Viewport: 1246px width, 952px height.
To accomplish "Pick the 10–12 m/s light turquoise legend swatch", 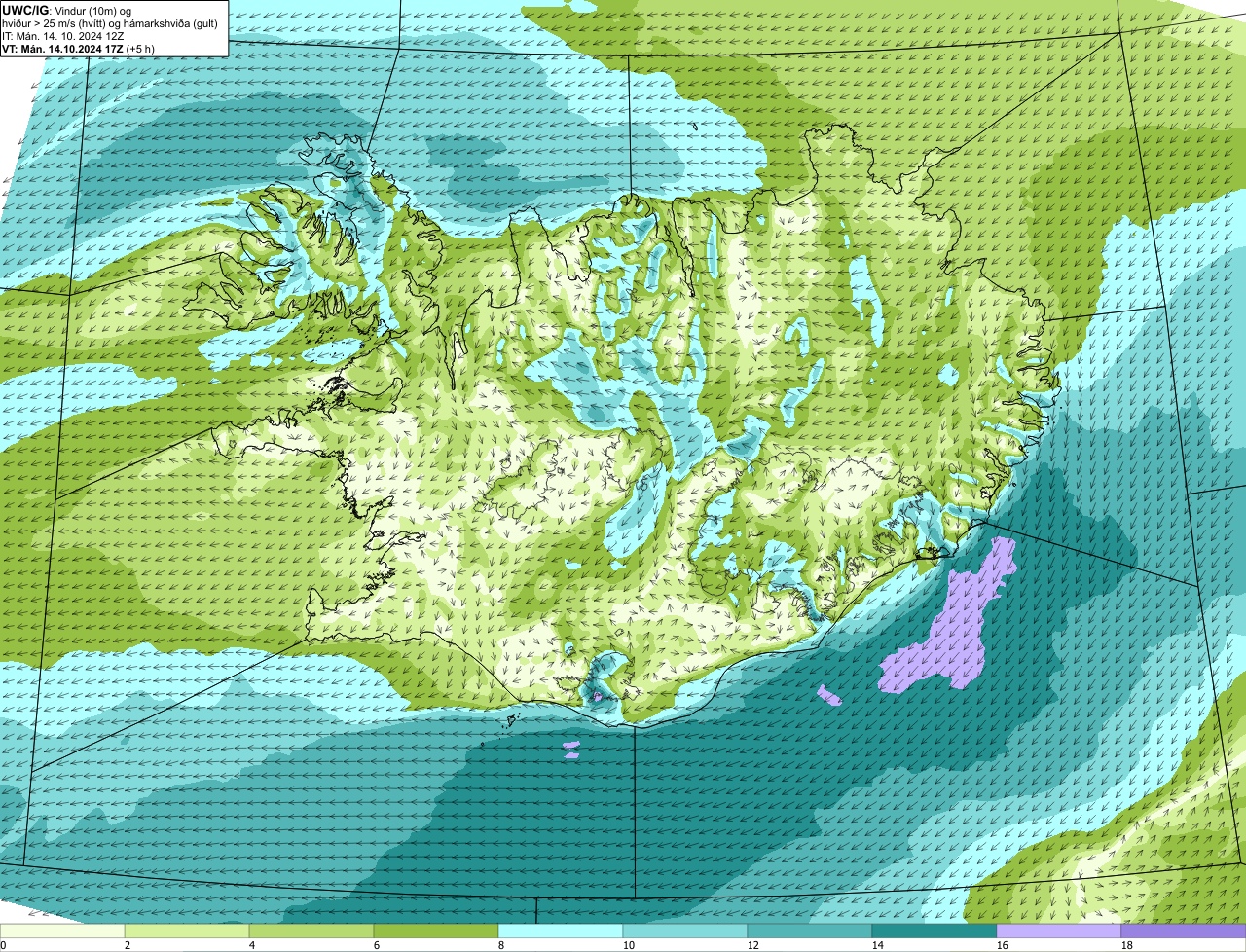I will [685, 932].
